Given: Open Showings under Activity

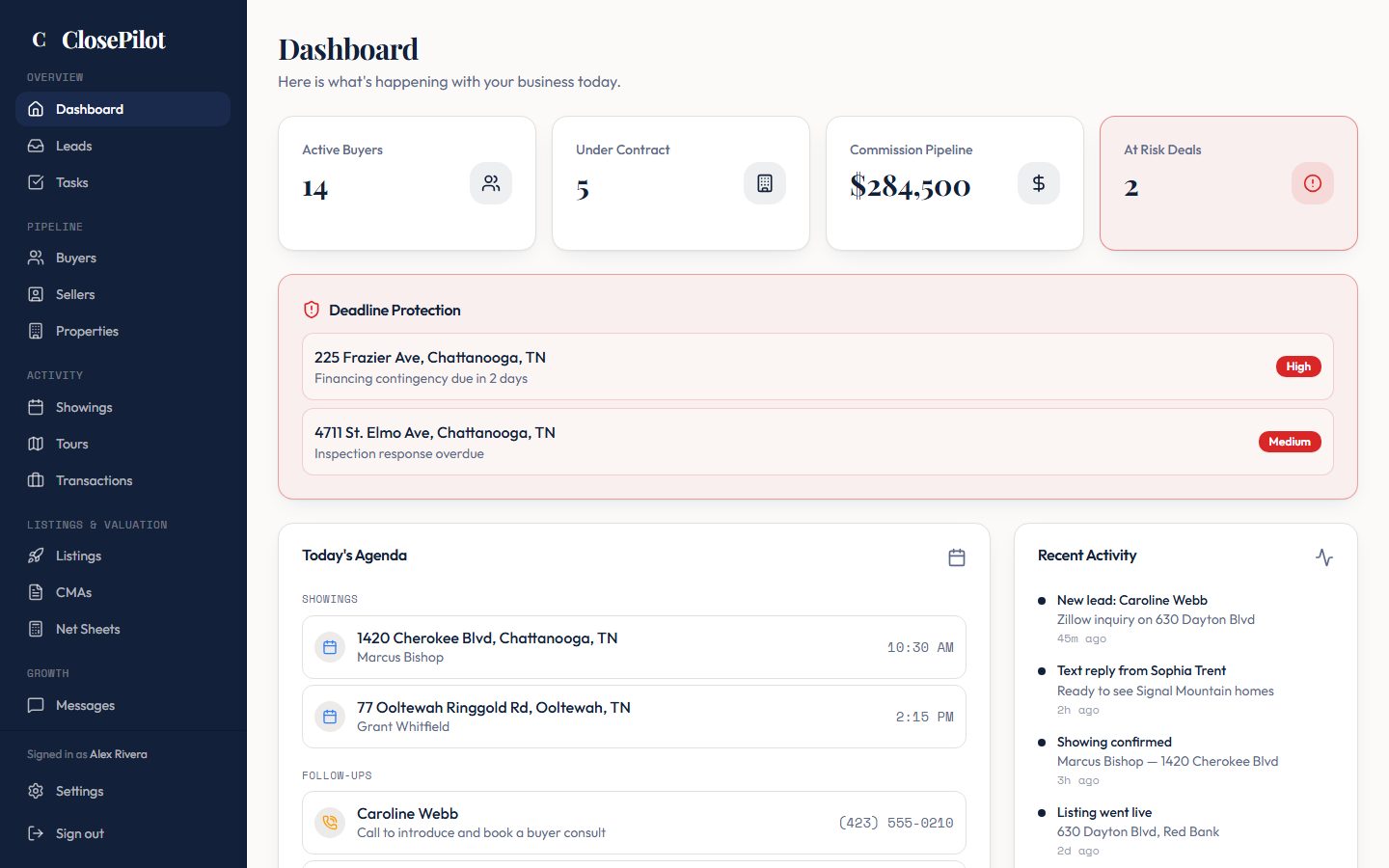Looking at the screenshot, I should 123,407.
